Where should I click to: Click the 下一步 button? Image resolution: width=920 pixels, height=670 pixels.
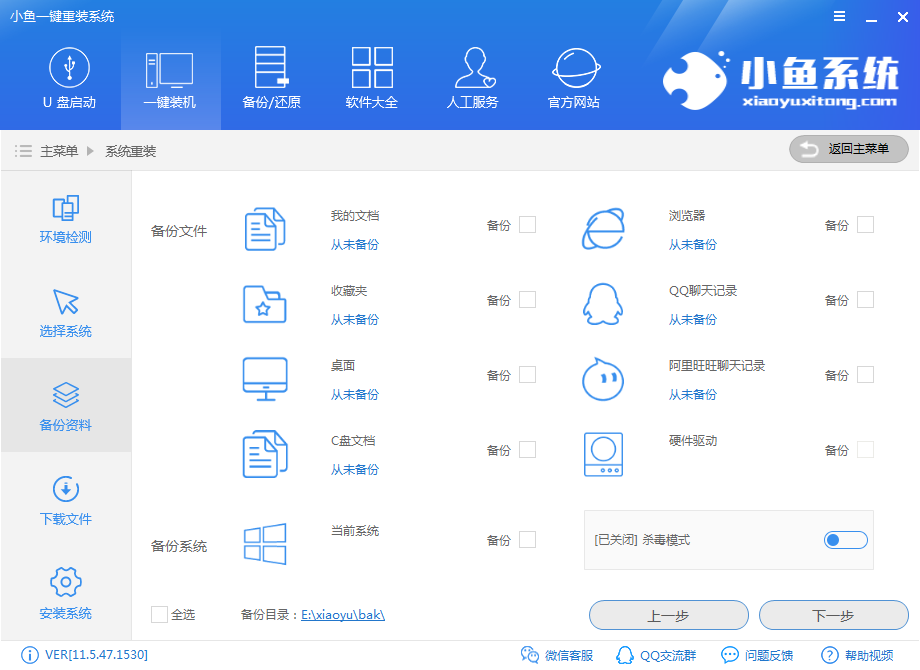833,615
